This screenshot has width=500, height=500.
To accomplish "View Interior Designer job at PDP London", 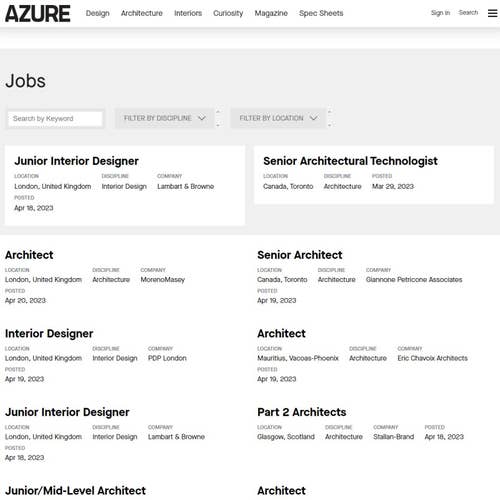I will point(49,334).
